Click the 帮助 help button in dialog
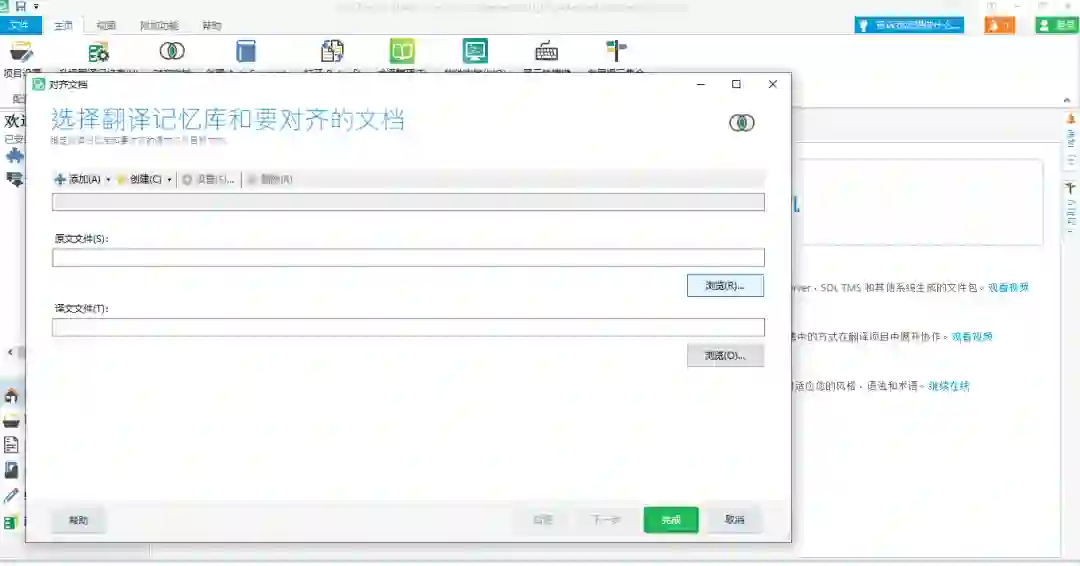Screen dimensions: 1080x566 [79, 520]
